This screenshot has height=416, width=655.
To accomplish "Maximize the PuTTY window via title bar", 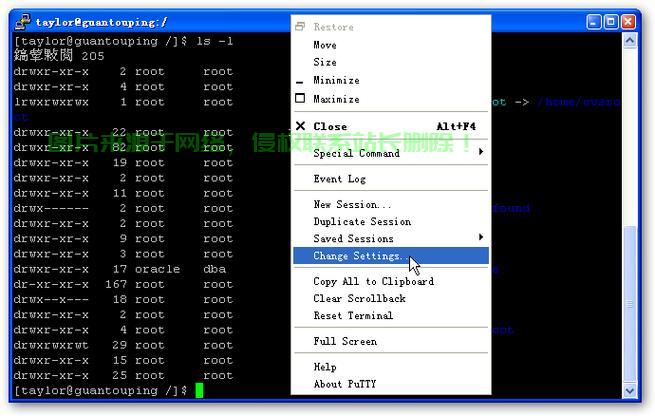I will click(x=611, y=22).
